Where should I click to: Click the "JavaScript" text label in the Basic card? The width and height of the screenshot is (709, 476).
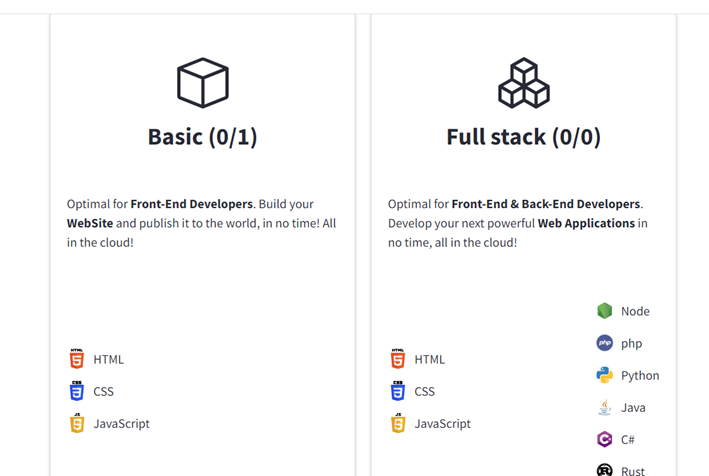(x=121, y=424)
